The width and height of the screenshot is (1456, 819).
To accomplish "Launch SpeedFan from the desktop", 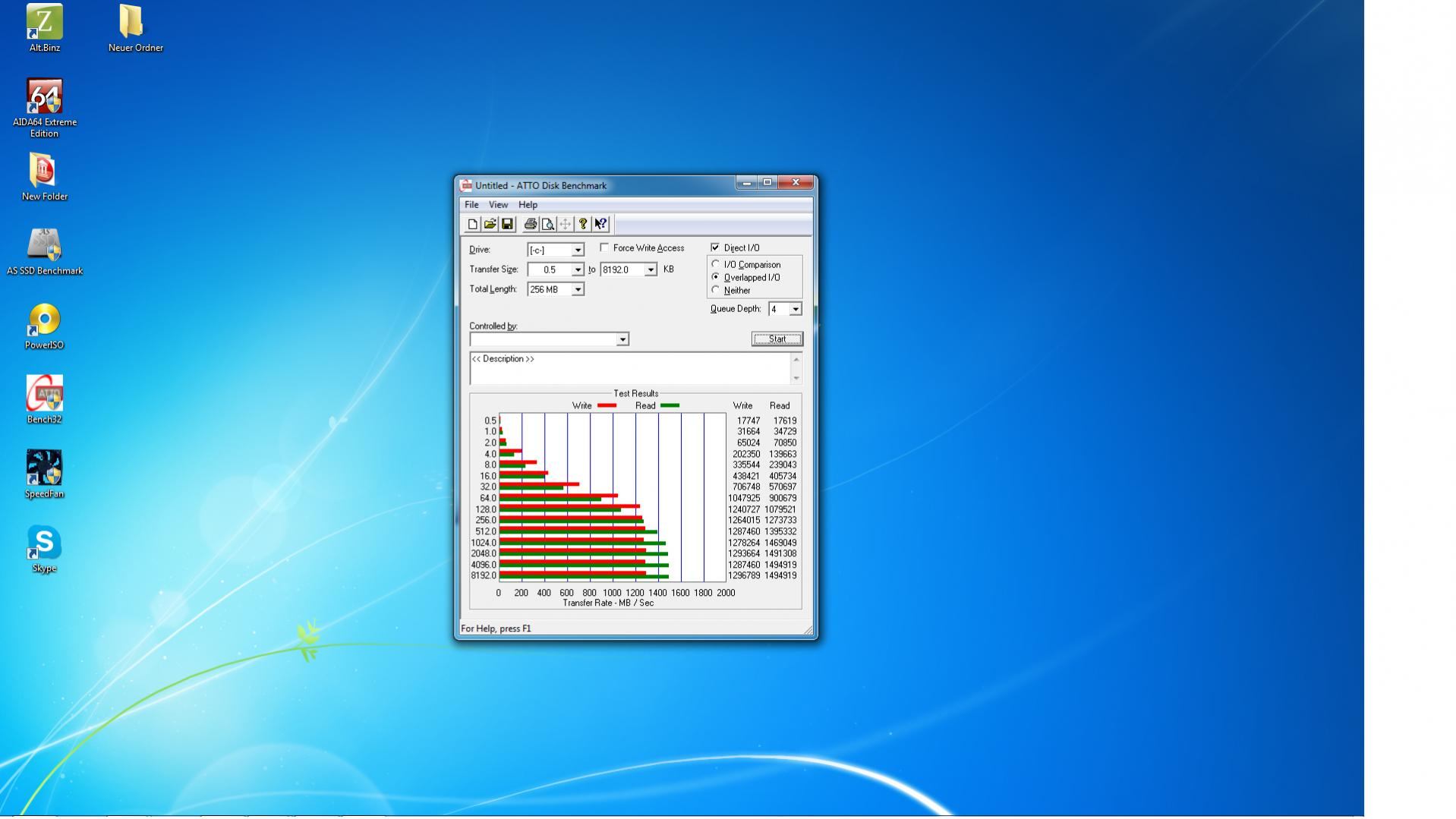I will pos(45,474).
